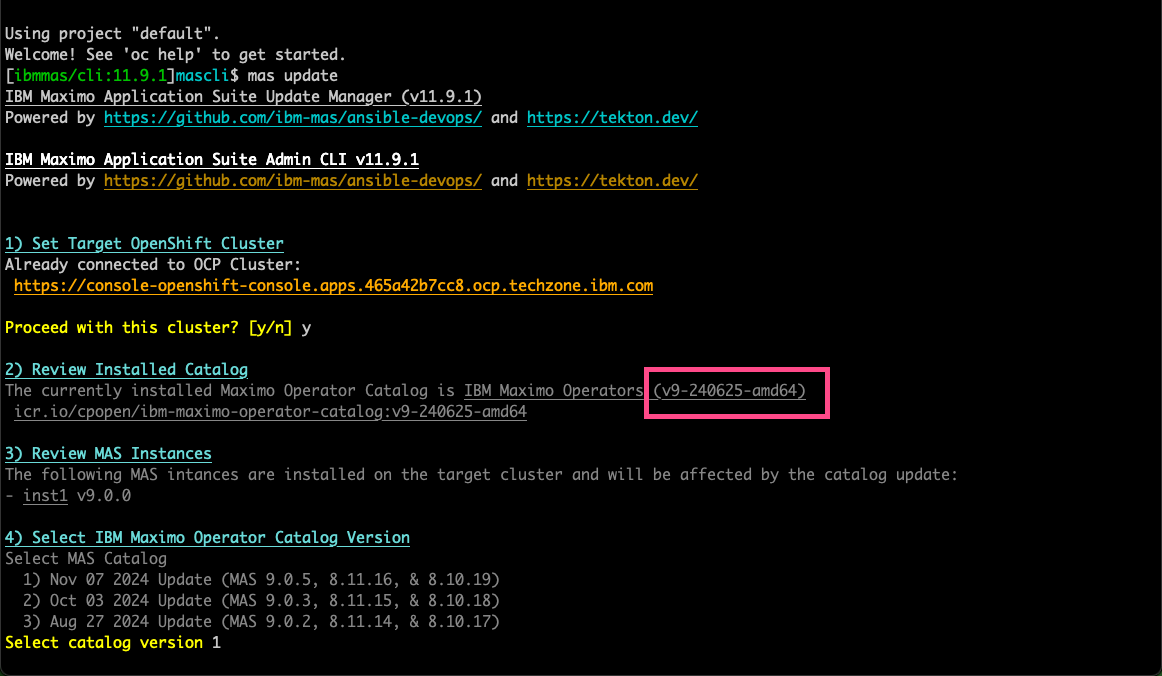Open the cyan tekton.dev link

pyautogui.click(x=612, y=118)
